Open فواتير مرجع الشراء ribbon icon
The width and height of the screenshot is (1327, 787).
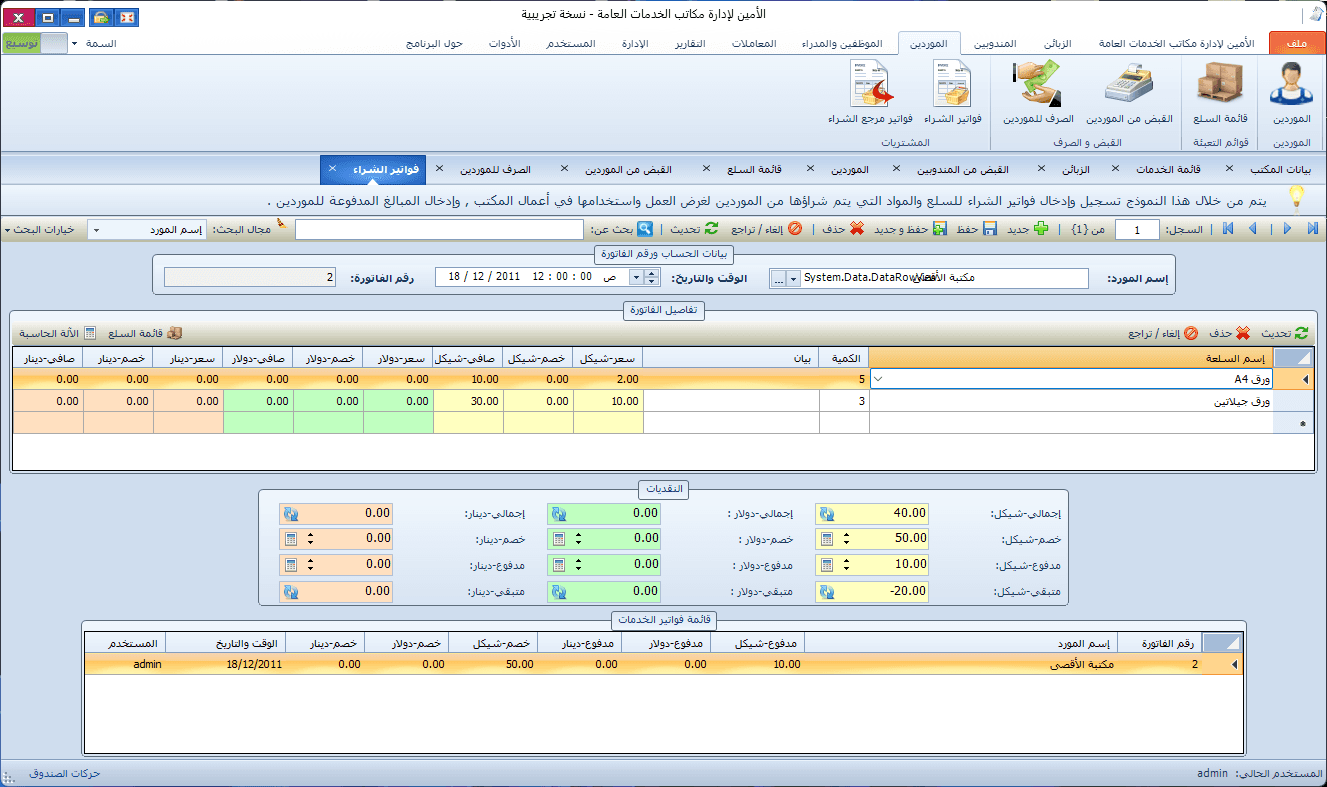coord(869,92)
